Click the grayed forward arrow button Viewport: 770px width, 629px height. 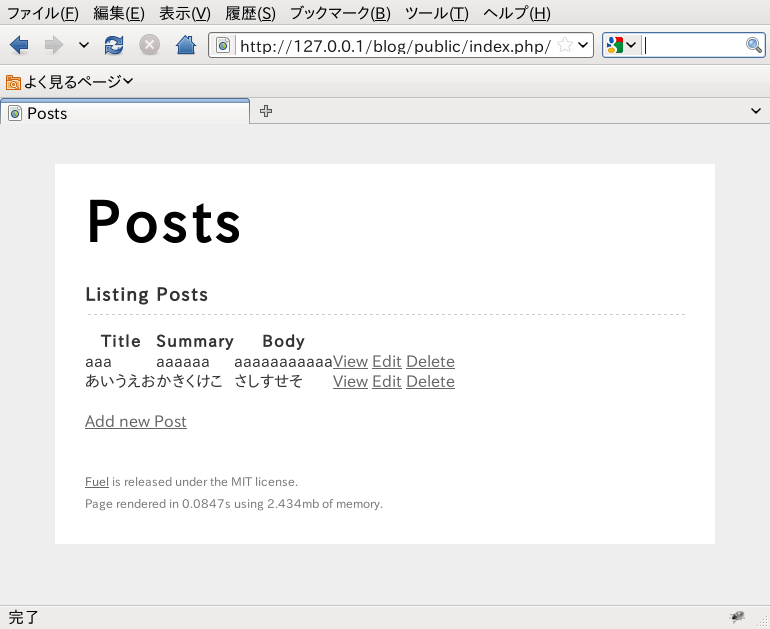[x=54, y=45]
